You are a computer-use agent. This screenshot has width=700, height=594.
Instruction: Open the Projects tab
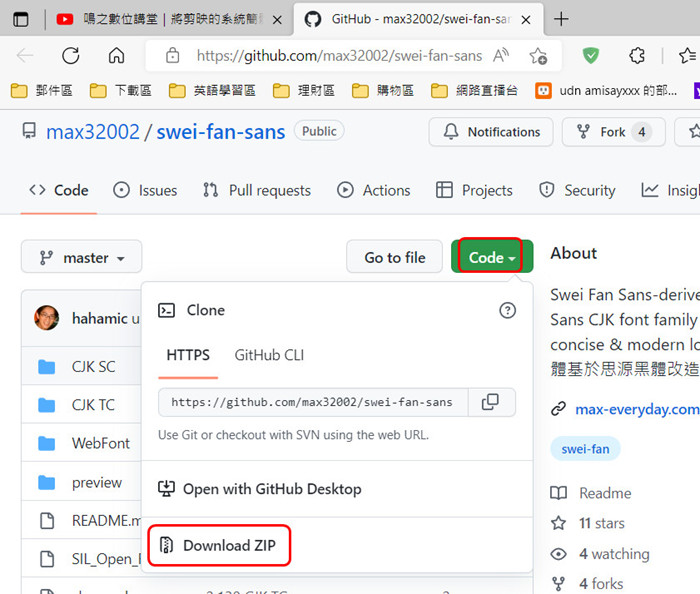coord(474,191)
